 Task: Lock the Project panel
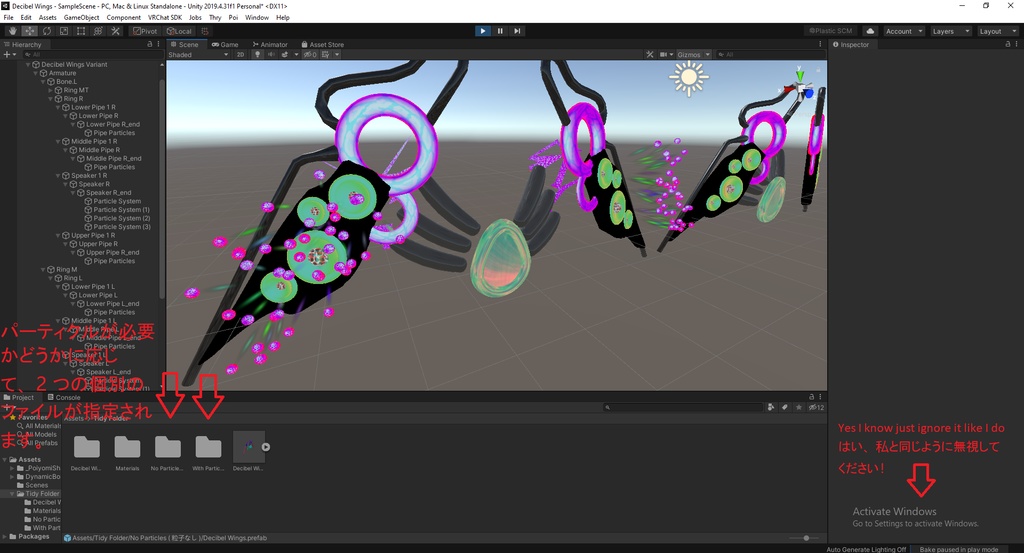812,396
